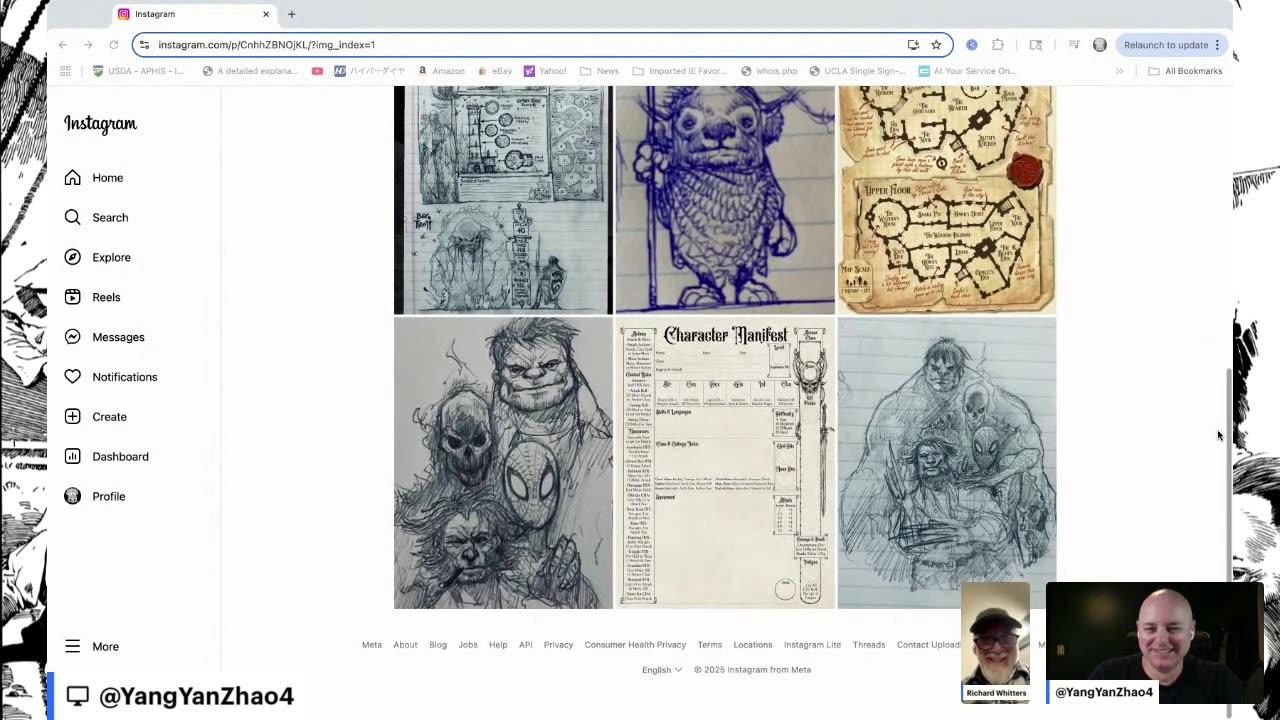Screen dimensions: 1280x720
Task: Open the Jobs footer link
Action: [x=468, y=645]
